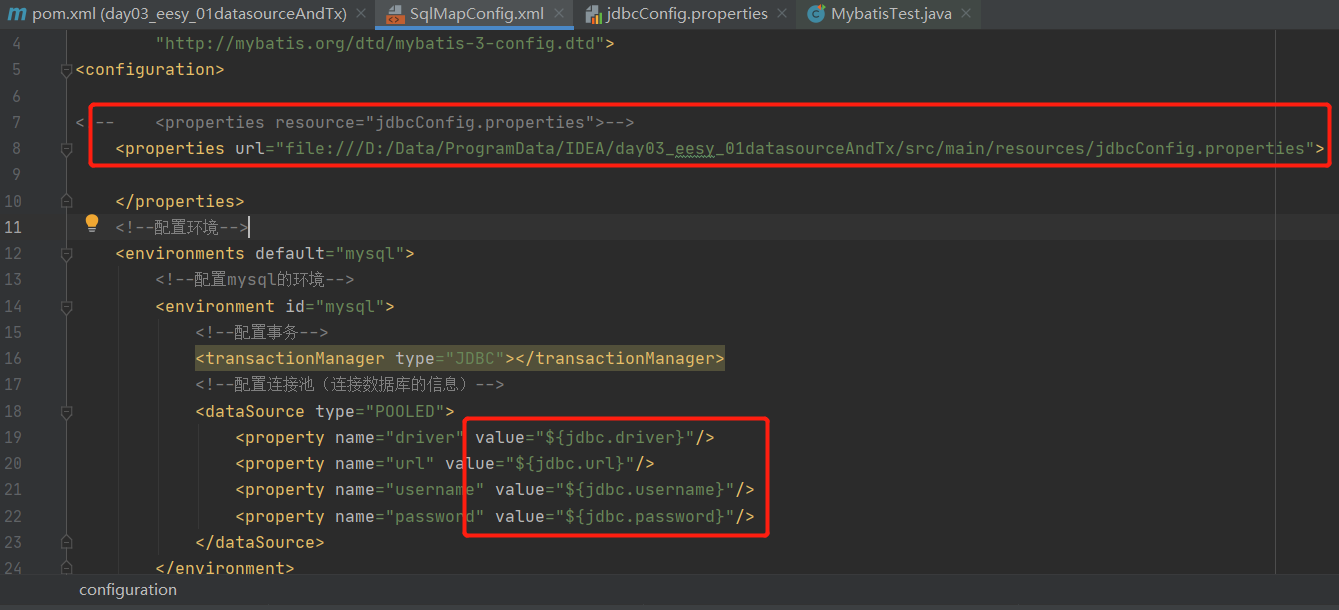Click the 配置连接池 comment on line 17
This screenshot has width=1339, height=610.
coord(350,385)
